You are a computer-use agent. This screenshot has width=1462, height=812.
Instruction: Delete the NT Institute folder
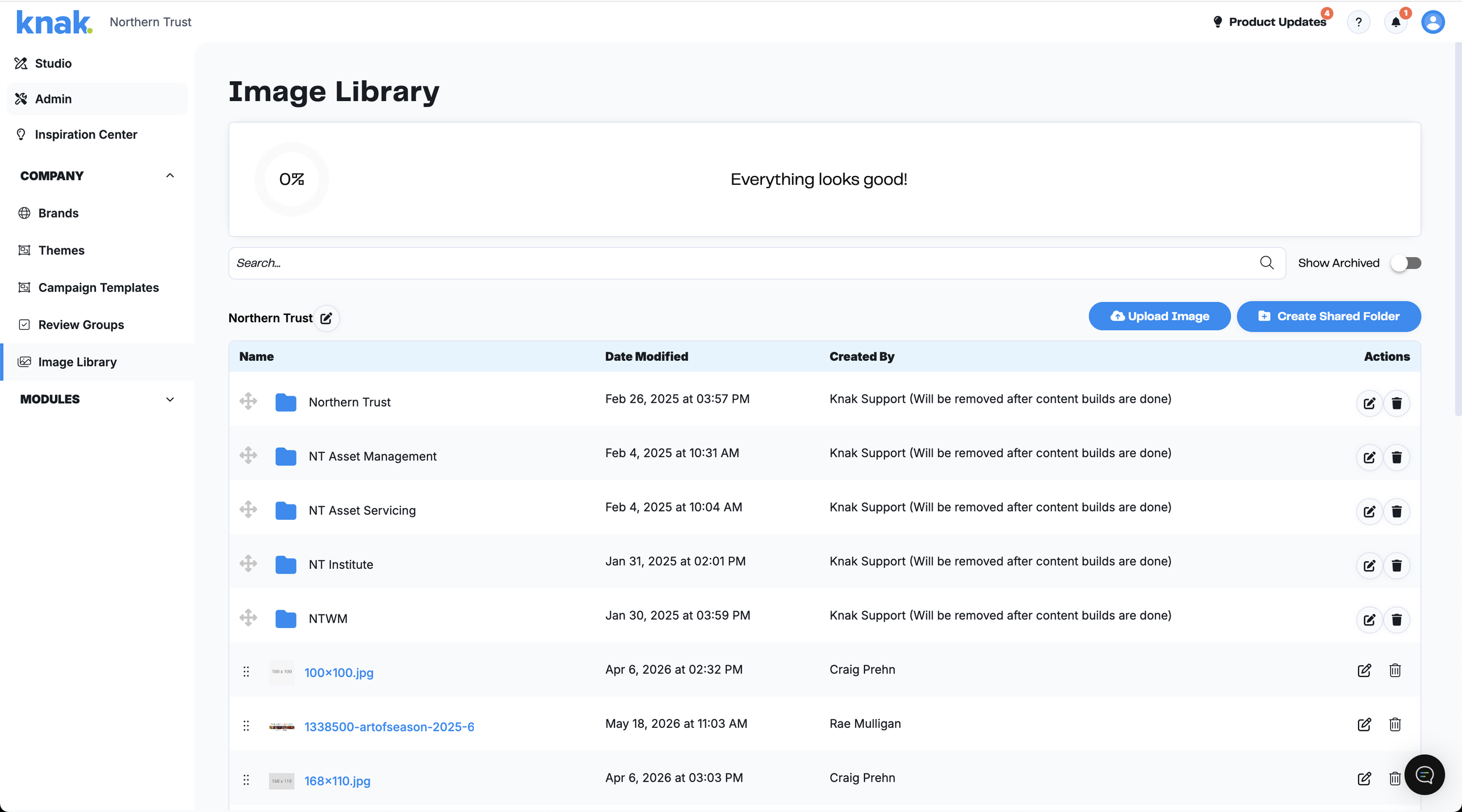pyautogui.click(x=1397, y=565)
